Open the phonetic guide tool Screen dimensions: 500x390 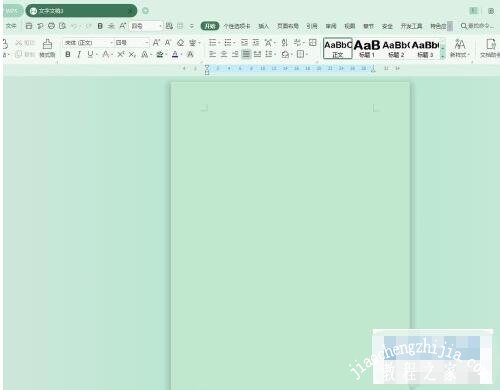pyautogui.click(x=193, y=43)
